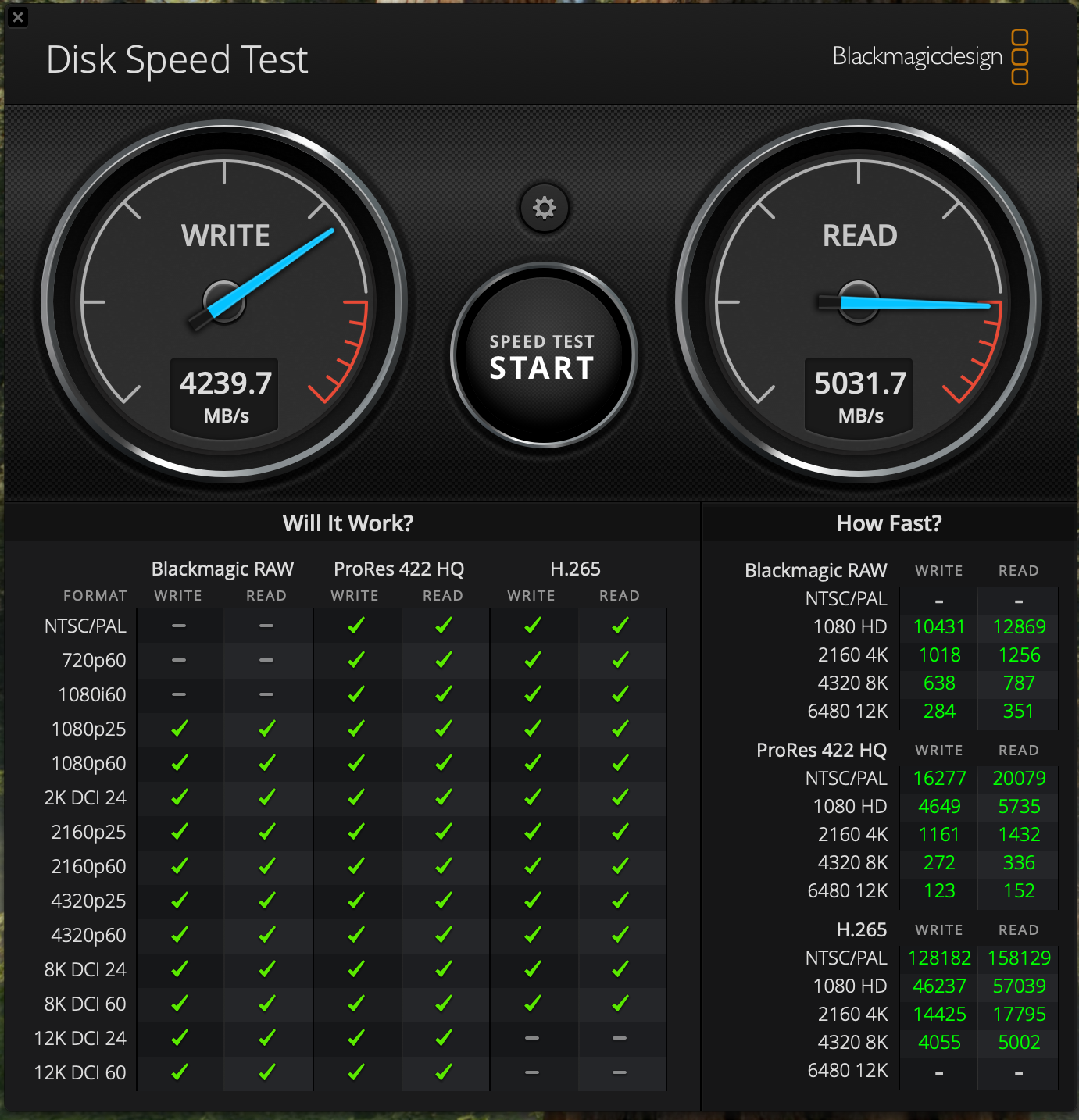Click the 8K DCI 60 format row label
This screenshot has height=1120, width=1079.
(x=85, y=1004)
